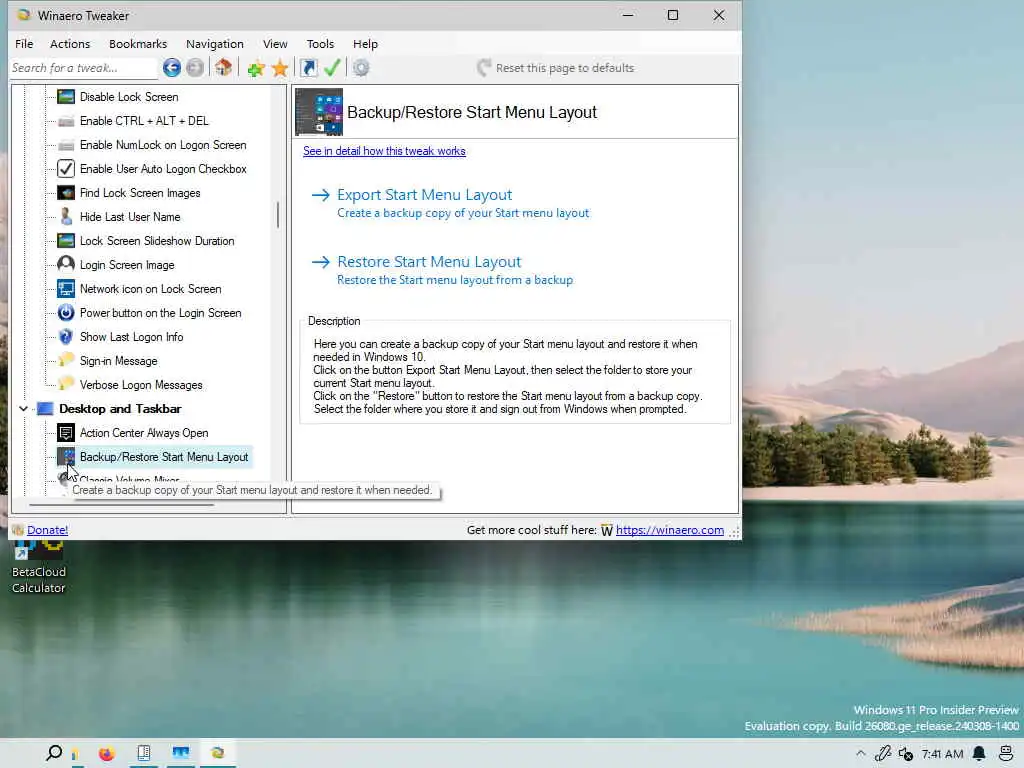Open the https://winaero.com link
Image resolution: width=1024 pixels, height=768 pixels.
(x=669, y=530)
